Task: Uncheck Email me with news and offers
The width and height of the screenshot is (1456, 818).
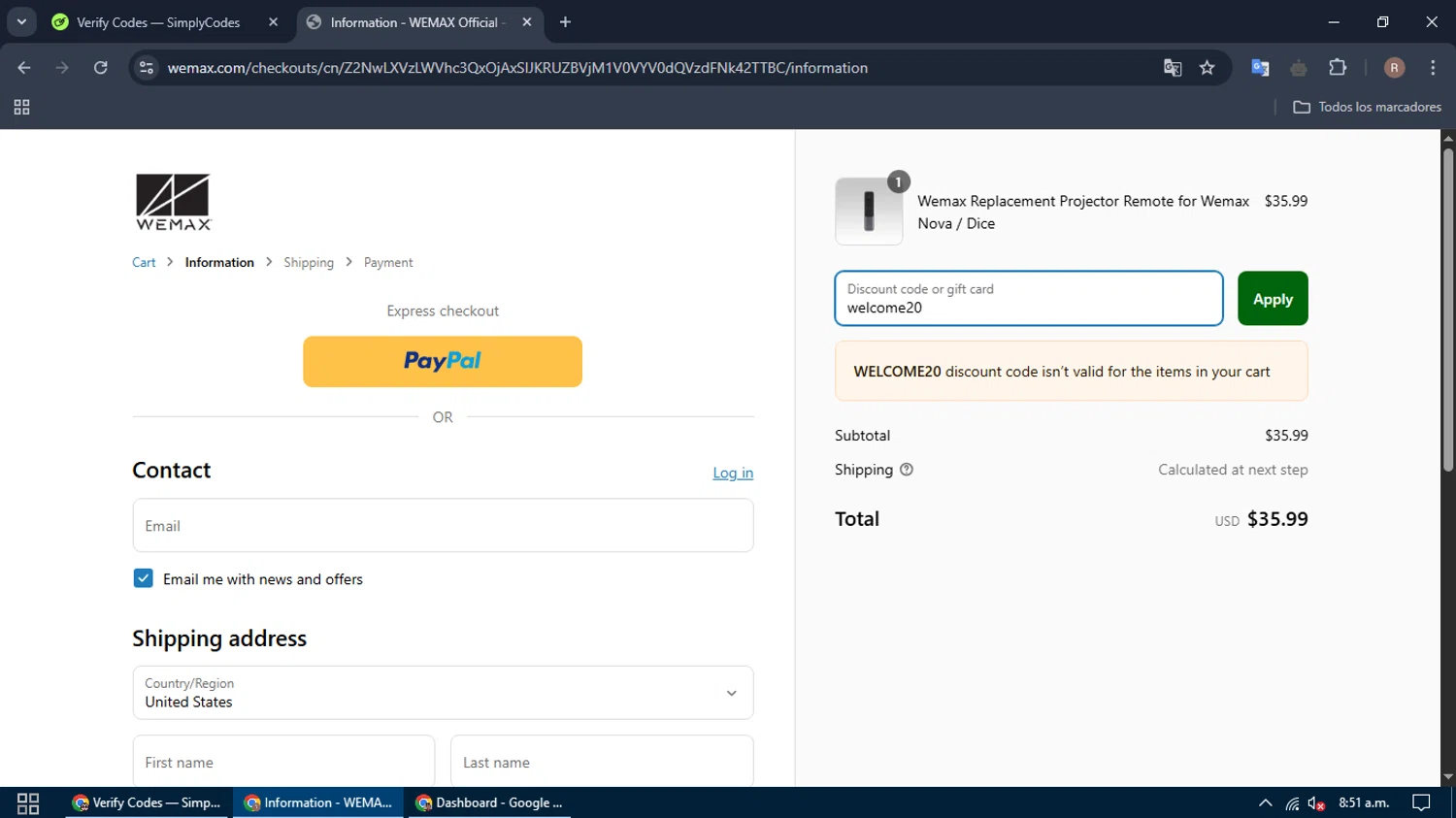Action: tap(143, 578)
